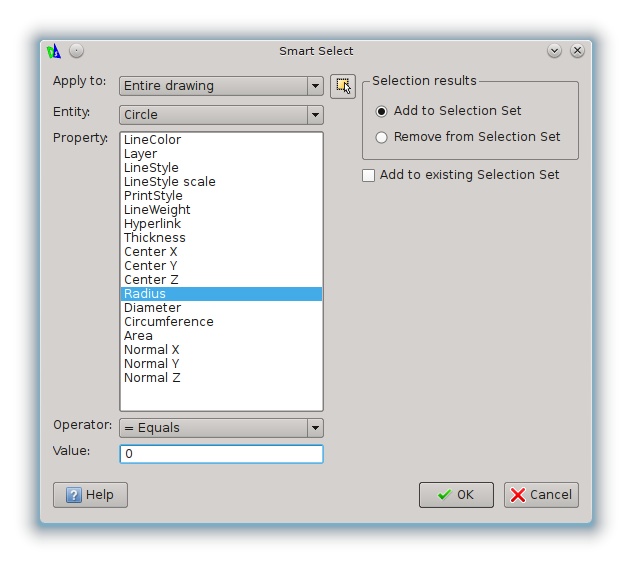Click the pin window button in title bar
632x563 pixels.
click(77, 51)
